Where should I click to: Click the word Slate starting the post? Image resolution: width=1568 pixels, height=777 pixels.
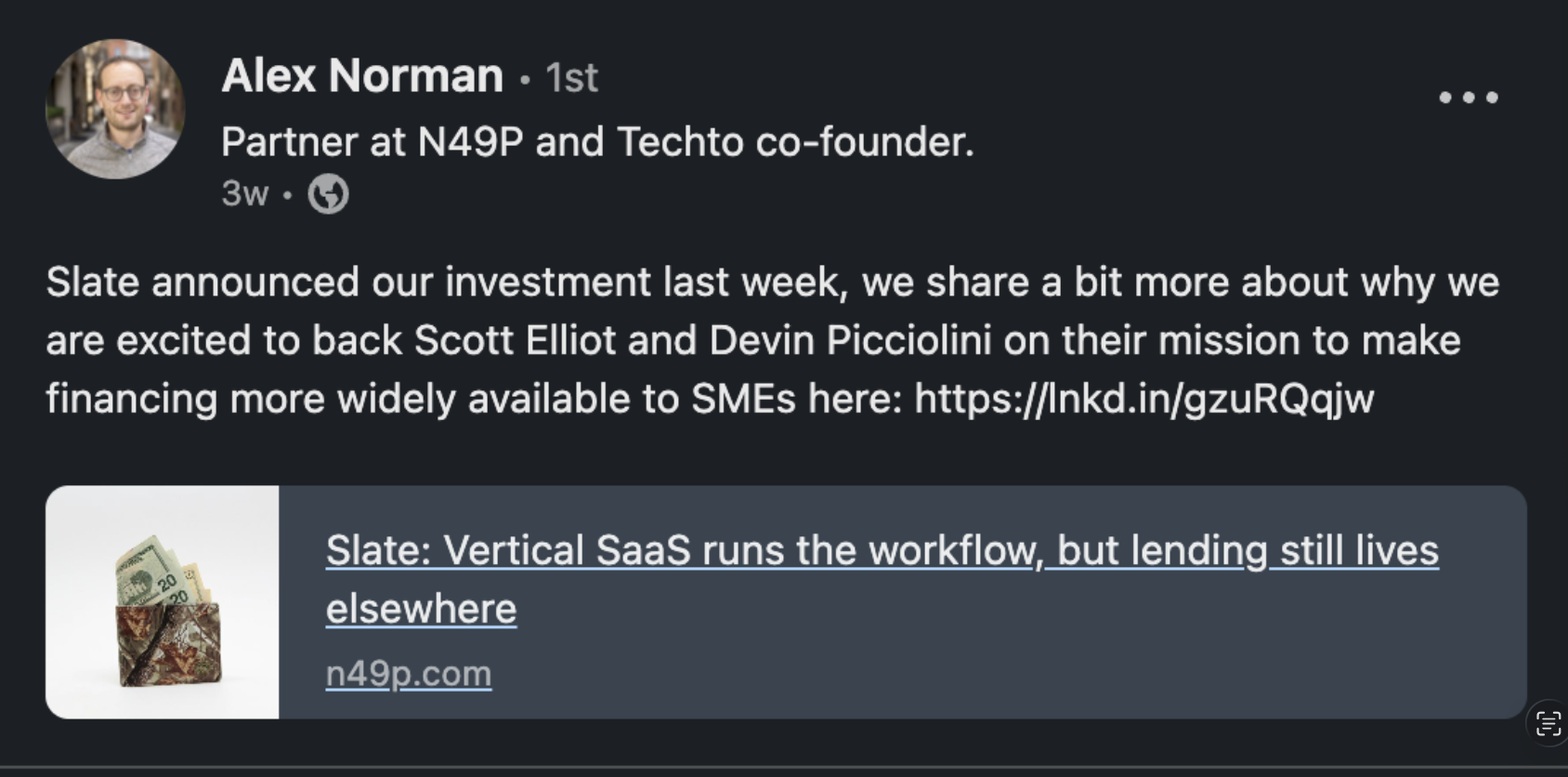click(93, 283)
